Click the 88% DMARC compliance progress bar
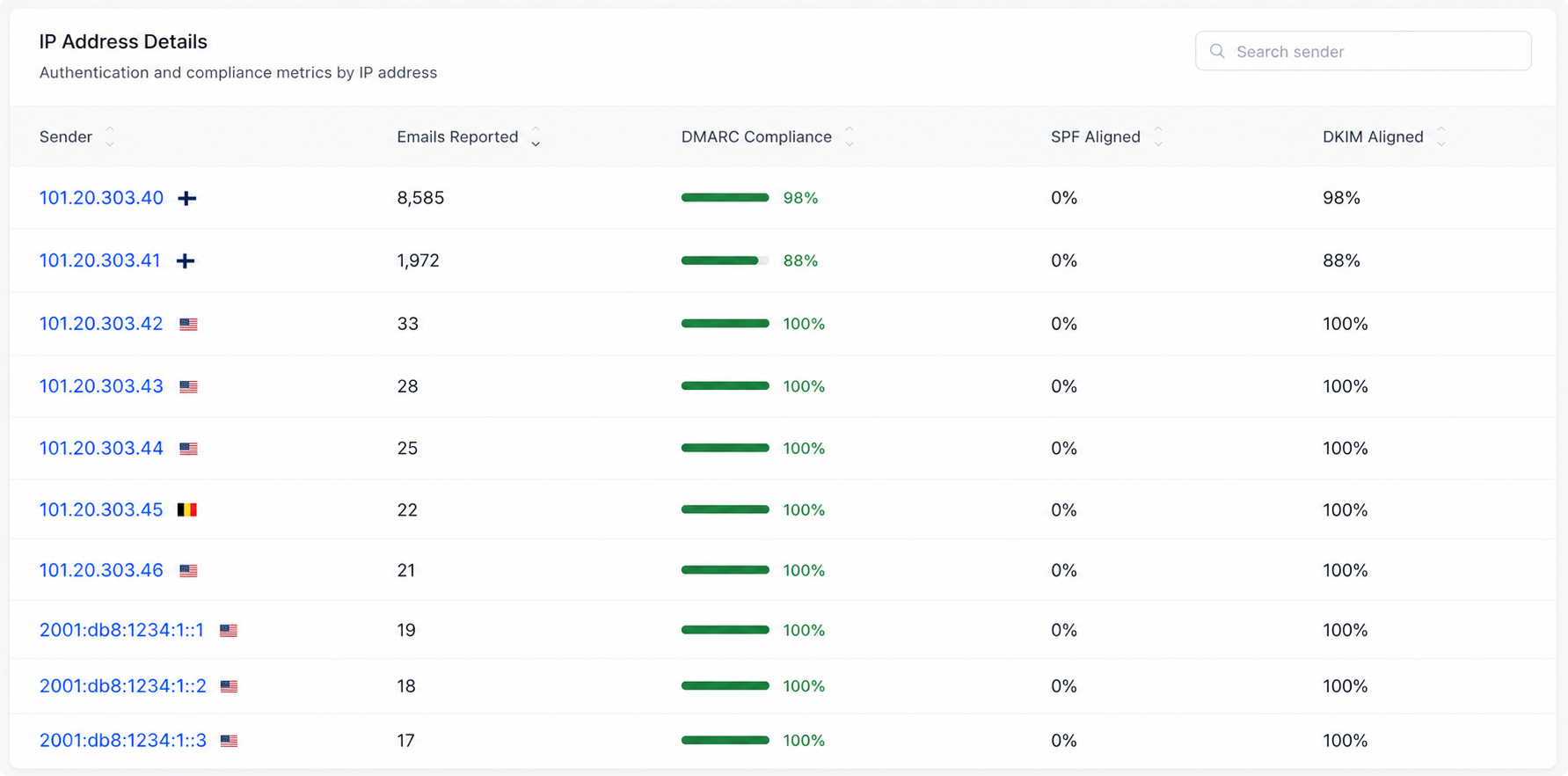 (x=726, y=260)
